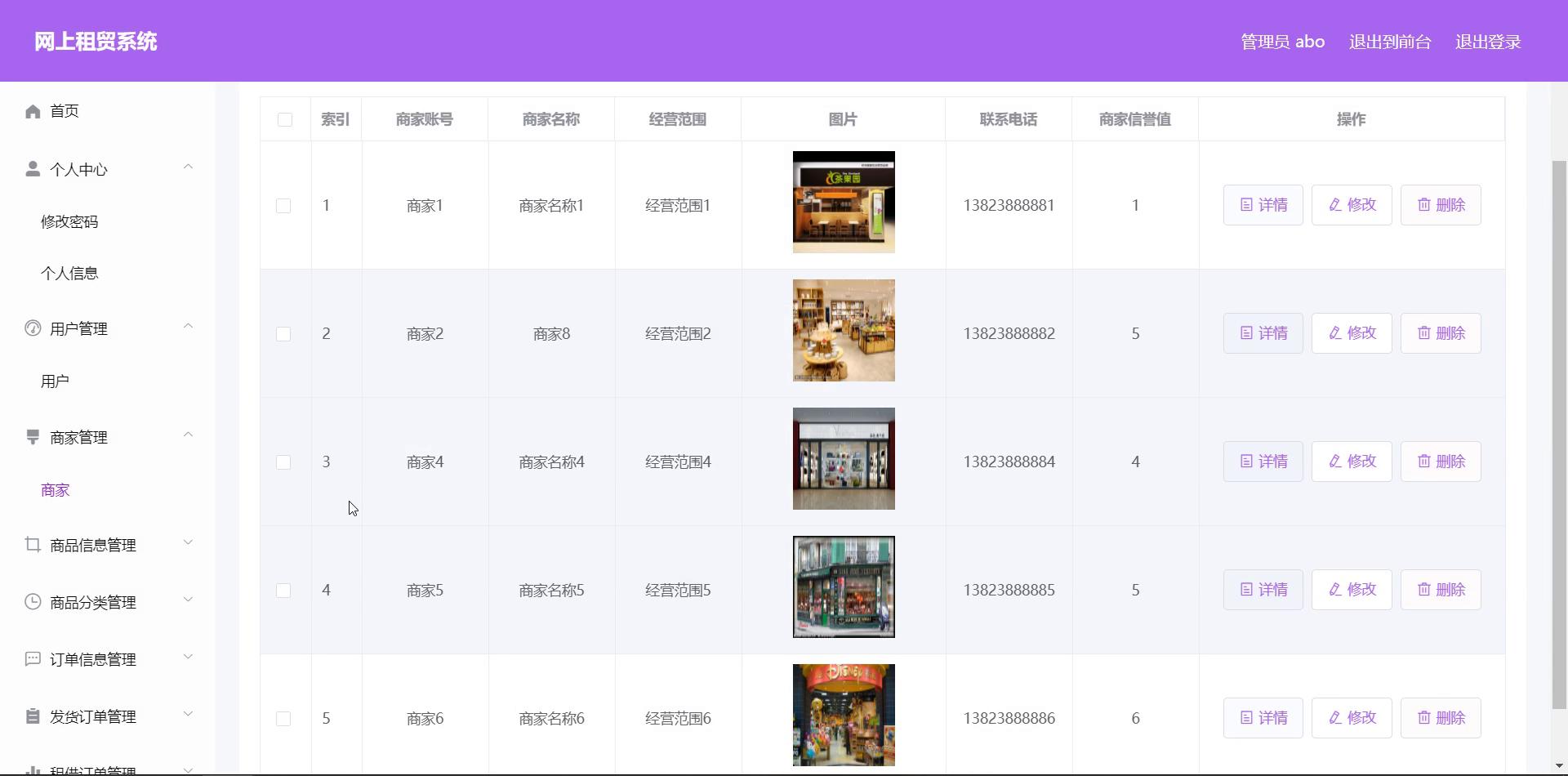Click the clock icon beside 商品分类管理
Viewport: 1568px width, 776px height.
point(33,602)
